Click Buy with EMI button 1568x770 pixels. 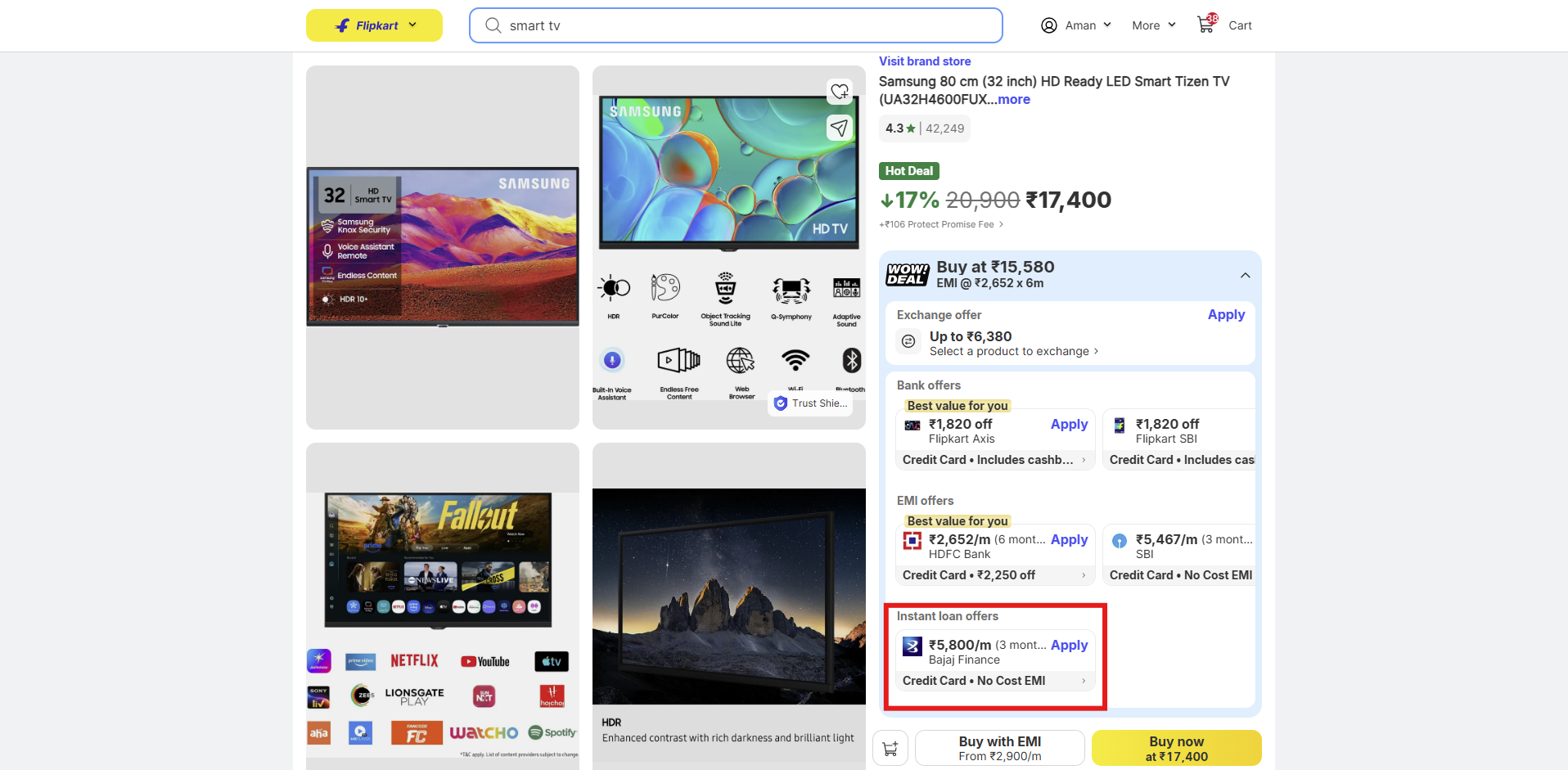tap(1000, 748)
